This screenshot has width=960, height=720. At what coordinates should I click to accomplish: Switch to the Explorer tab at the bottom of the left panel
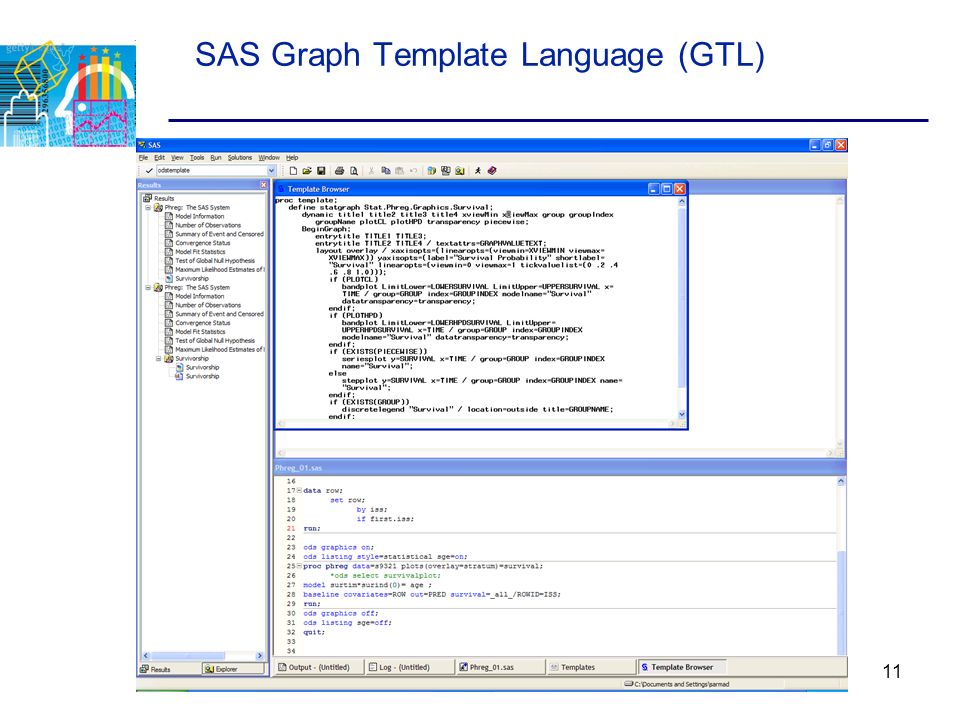point(234,669)
